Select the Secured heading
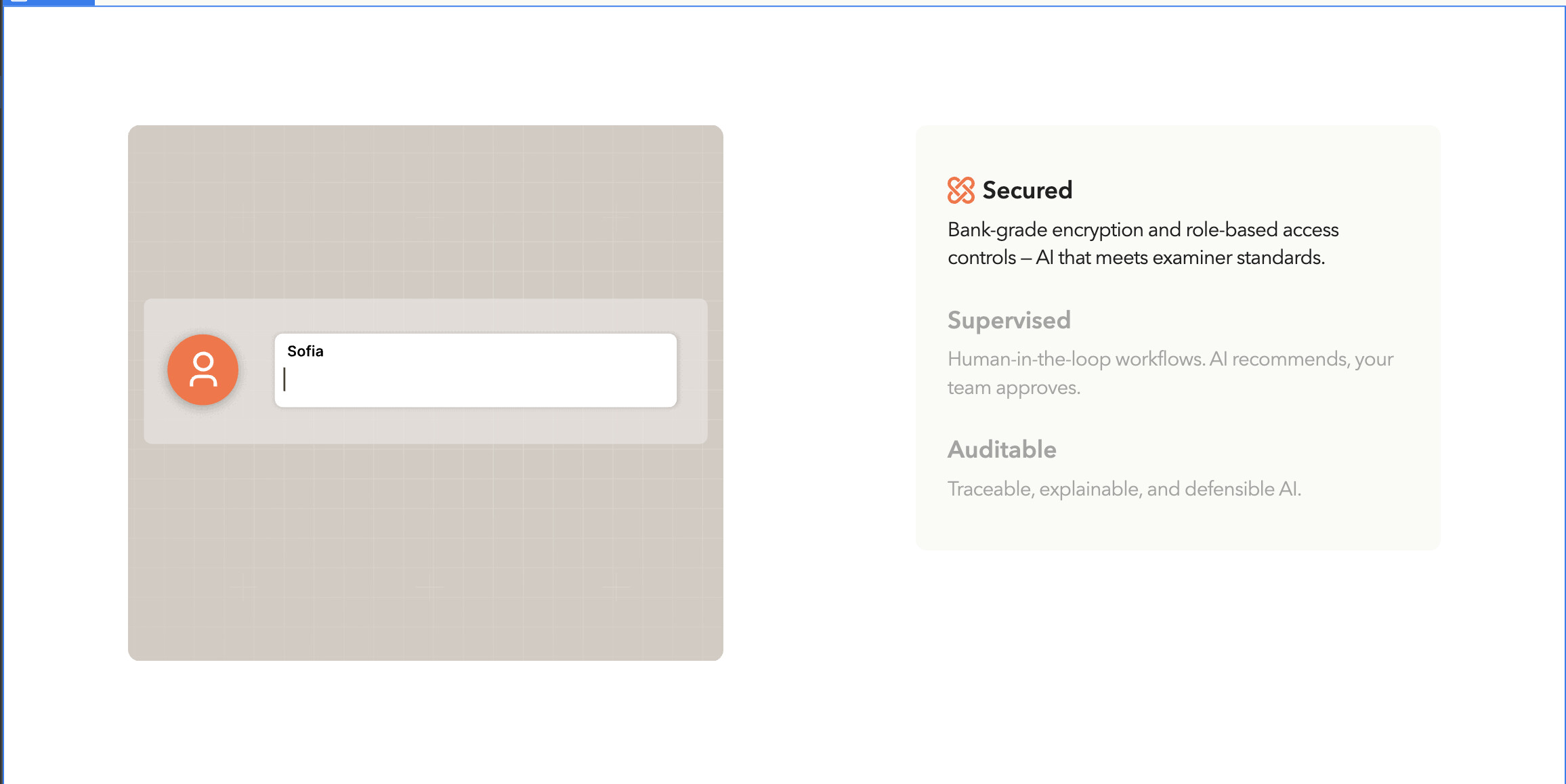 1027,190
